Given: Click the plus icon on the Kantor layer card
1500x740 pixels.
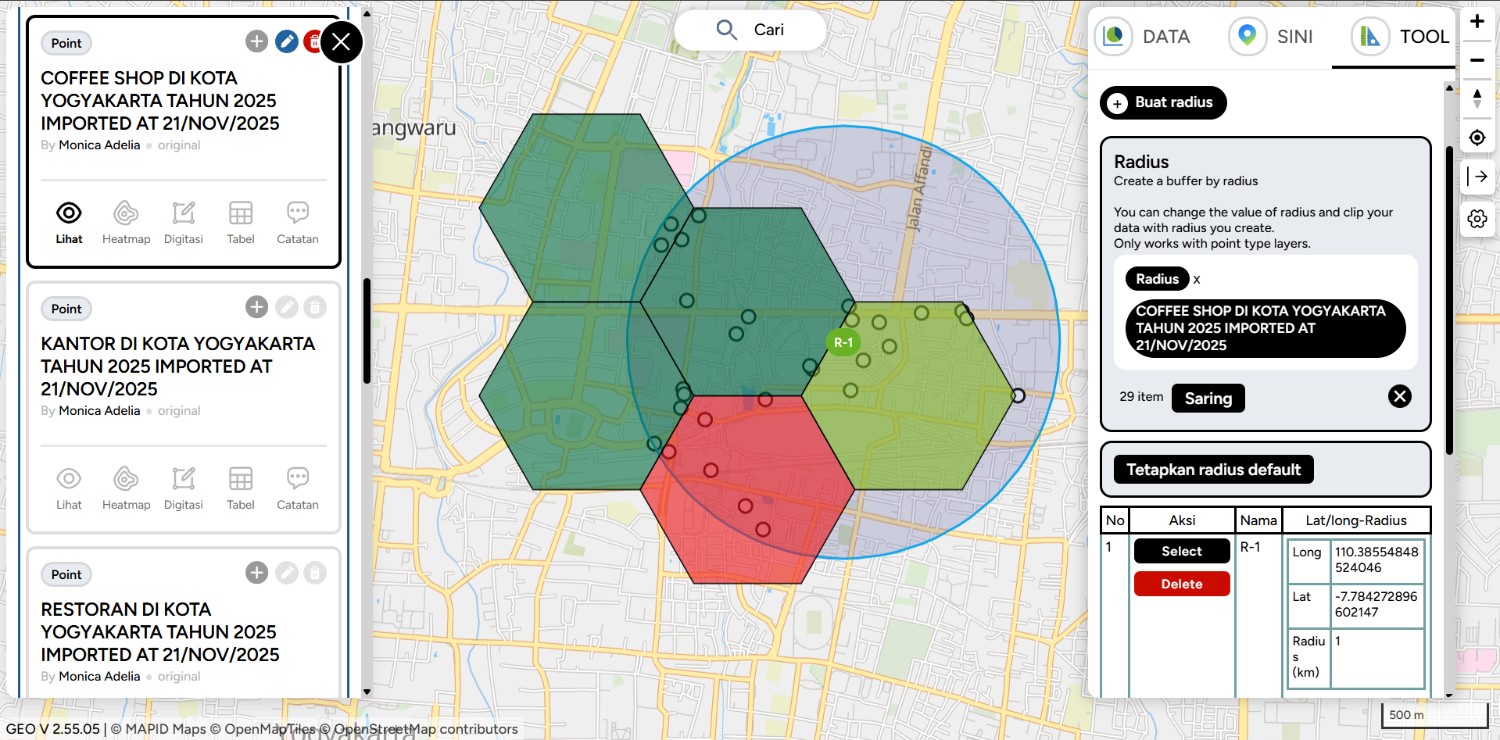Looking at the screenshot, I should pyautogui.click(x=257, y=307).
